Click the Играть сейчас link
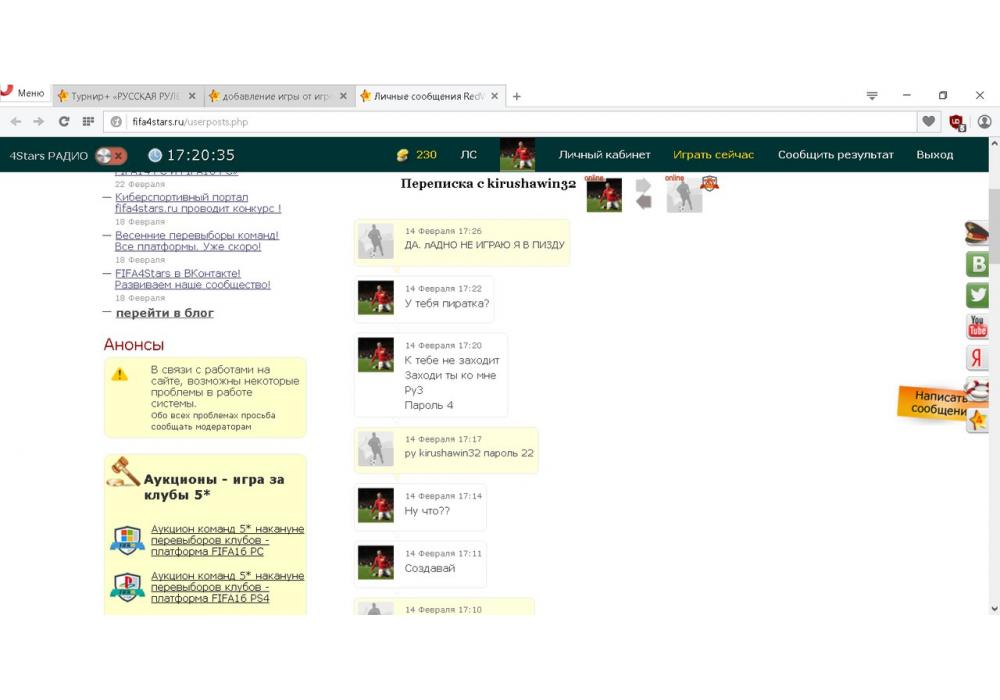1000x700 pixels. pos(713,155)
